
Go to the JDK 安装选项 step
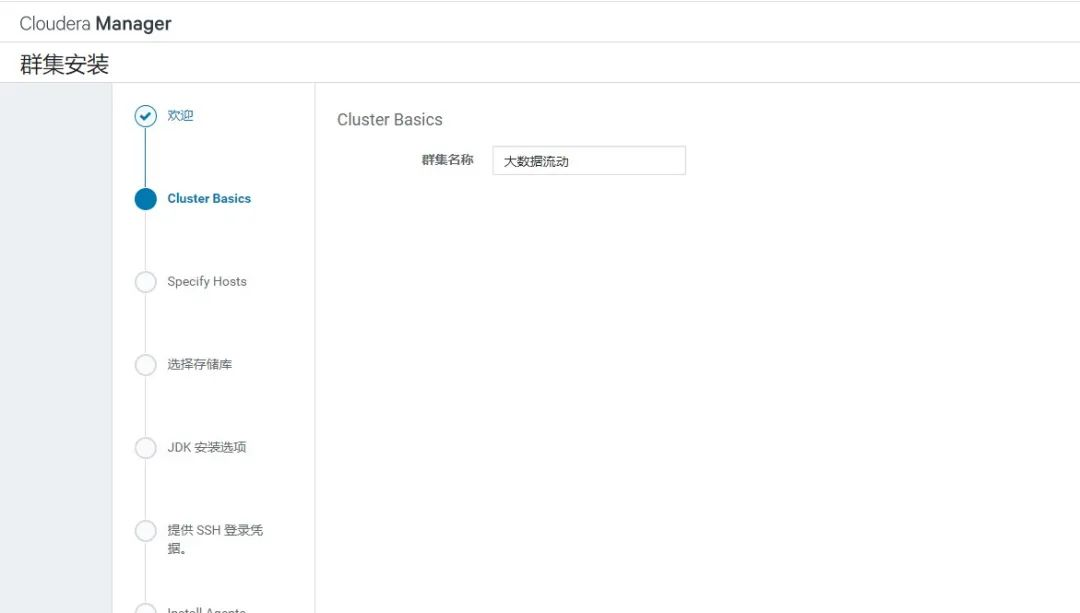pos(210,448)
